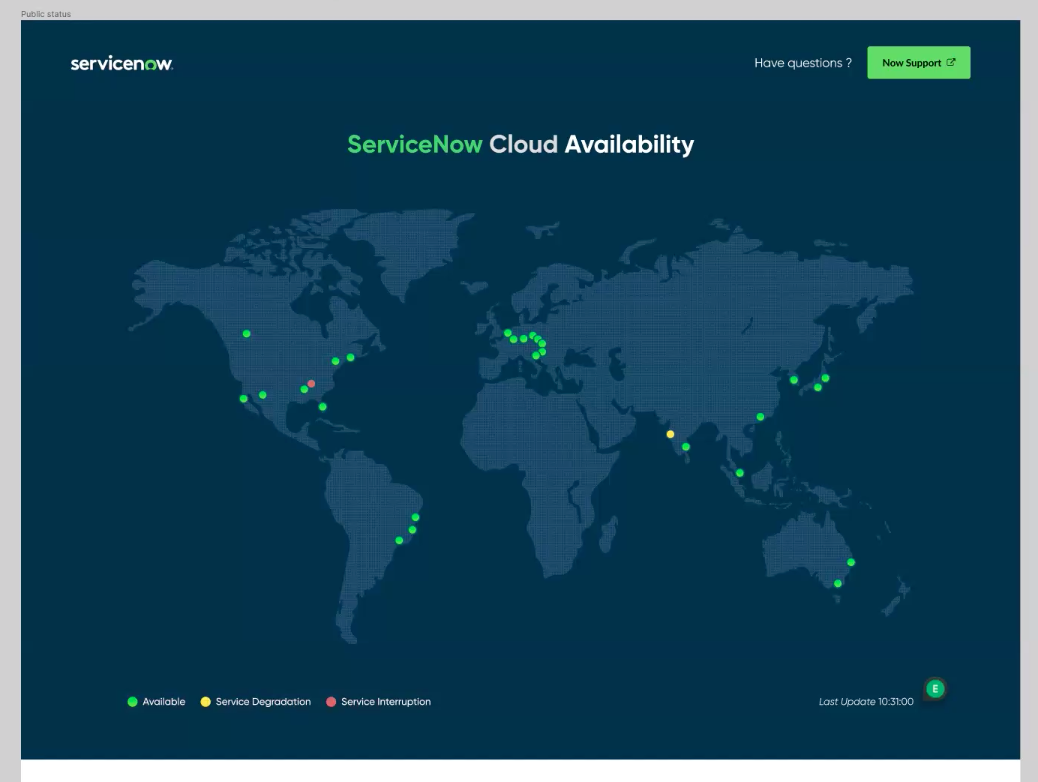The width and height of the screenshot is (1038, 782).
Task: Select the eastern green dot in Japan
Action: 825,378
